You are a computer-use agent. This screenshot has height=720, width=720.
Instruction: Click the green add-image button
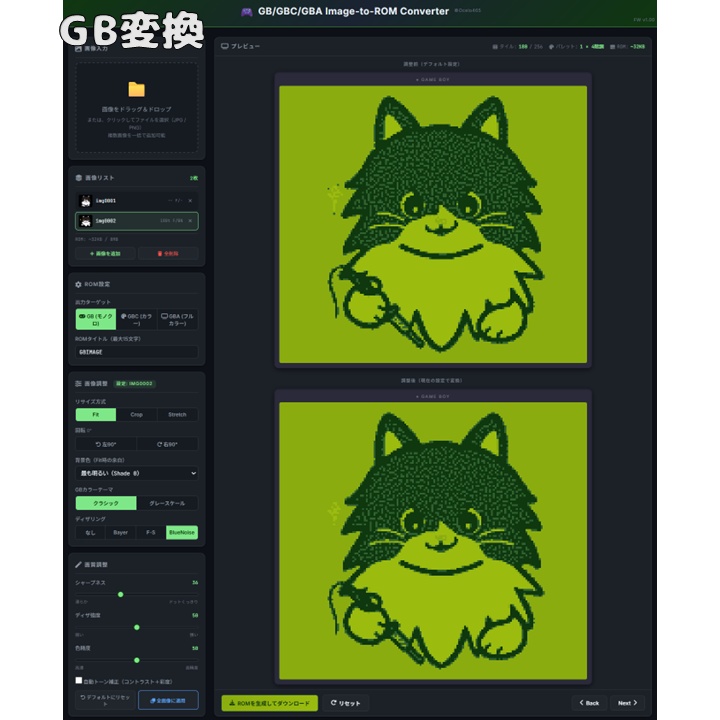tap(105, 253)
